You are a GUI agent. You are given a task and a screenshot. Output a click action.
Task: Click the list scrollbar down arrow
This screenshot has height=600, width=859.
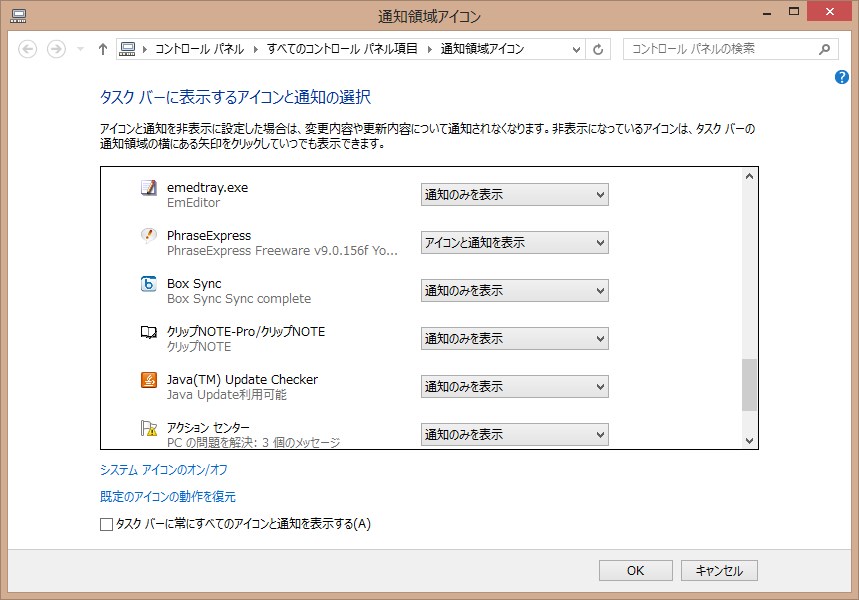pos(749,441)
